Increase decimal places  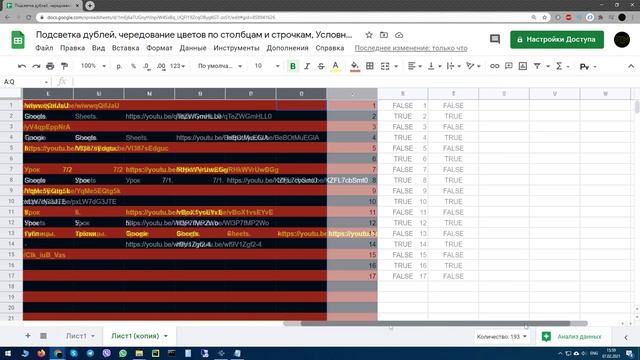161,66
